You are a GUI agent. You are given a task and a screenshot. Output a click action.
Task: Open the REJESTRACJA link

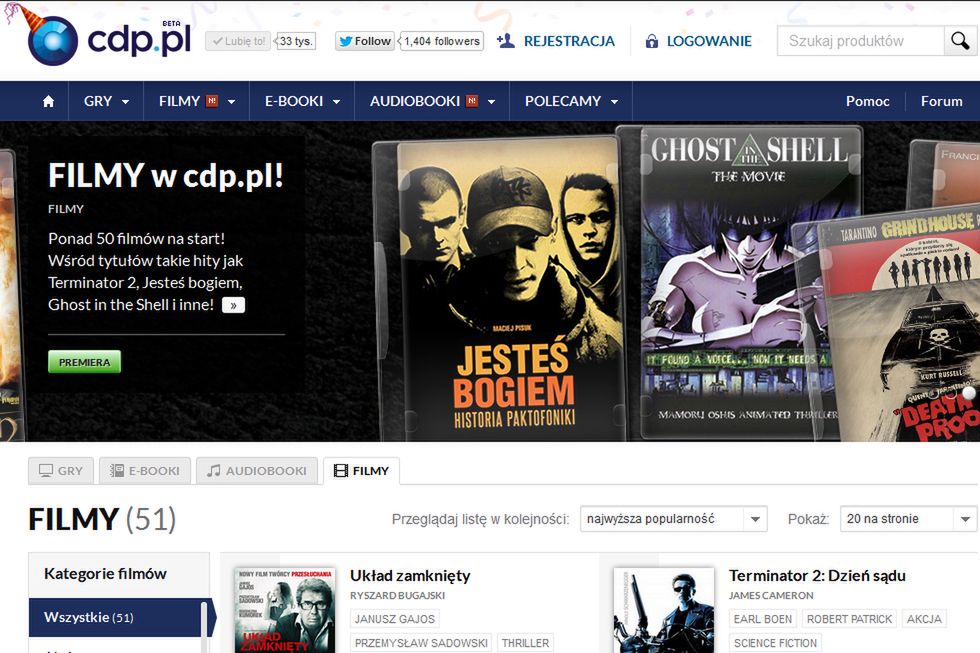coord(569,41)
